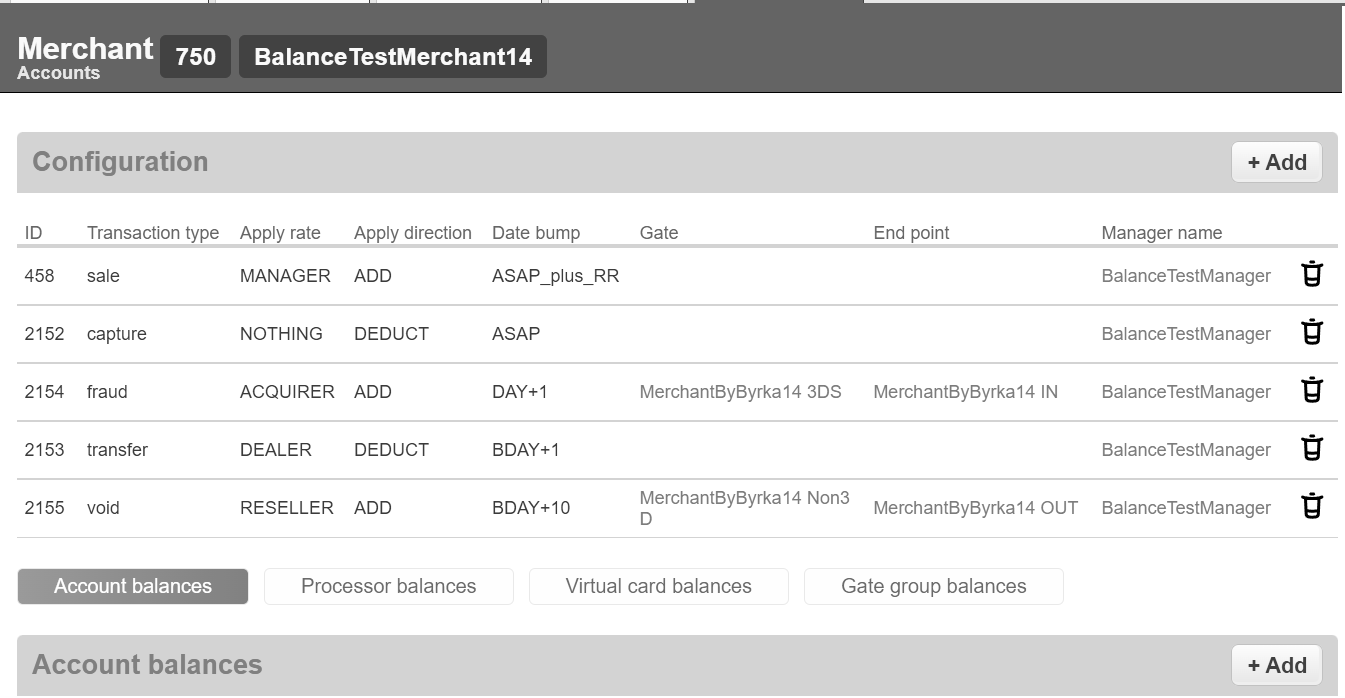The height and width of the screenshot is (698, 1345).
Task: Remove the transfer configuration row 2153
Action: tap(1312, 449)
